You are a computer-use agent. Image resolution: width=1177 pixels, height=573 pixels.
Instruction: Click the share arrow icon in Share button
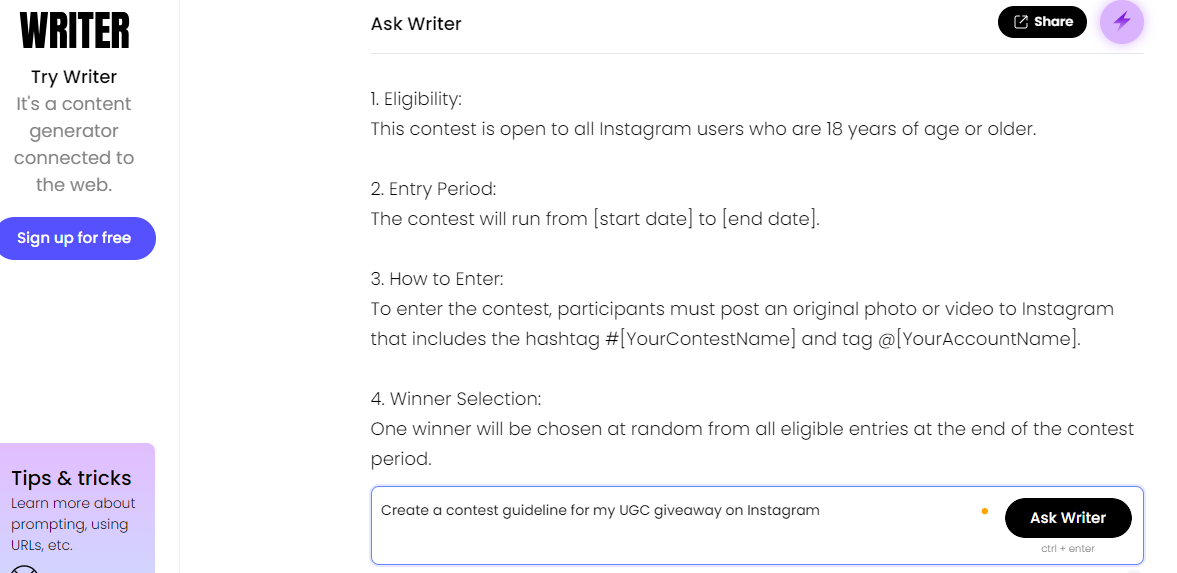point(1021,22)
